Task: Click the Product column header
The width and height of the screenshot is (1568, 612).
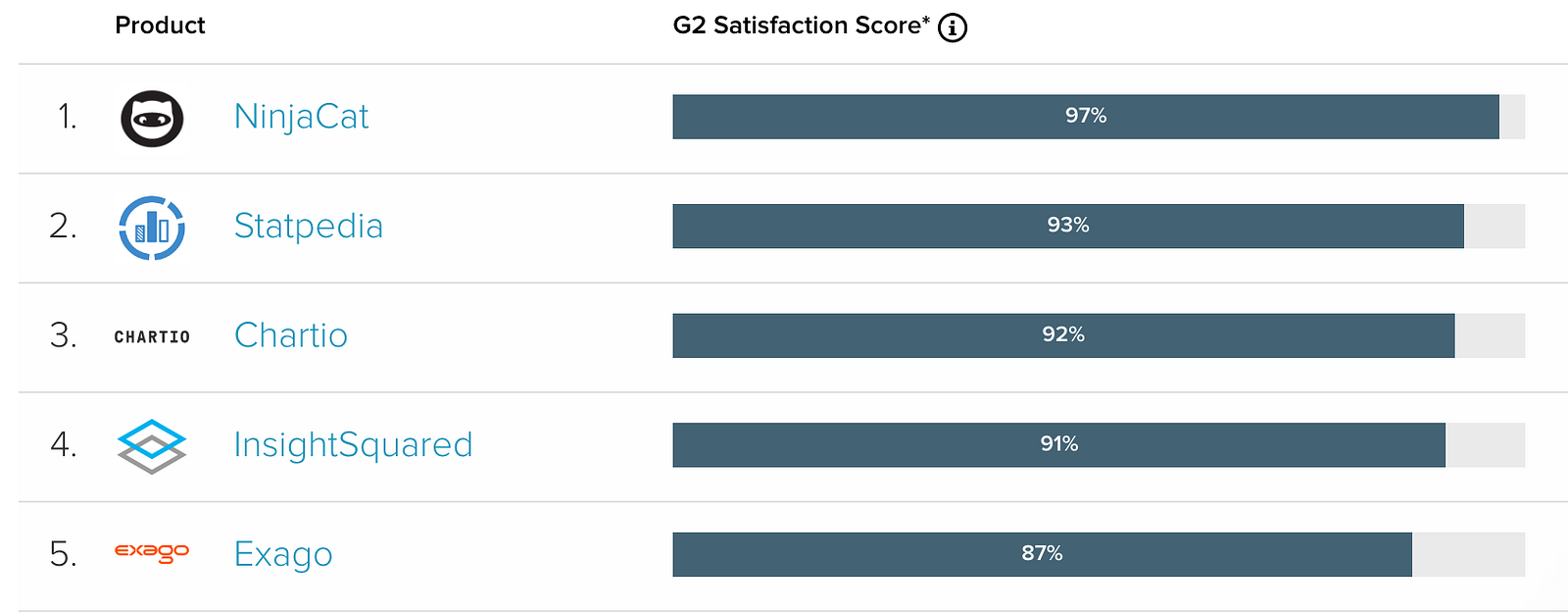Action: [160, 25]
